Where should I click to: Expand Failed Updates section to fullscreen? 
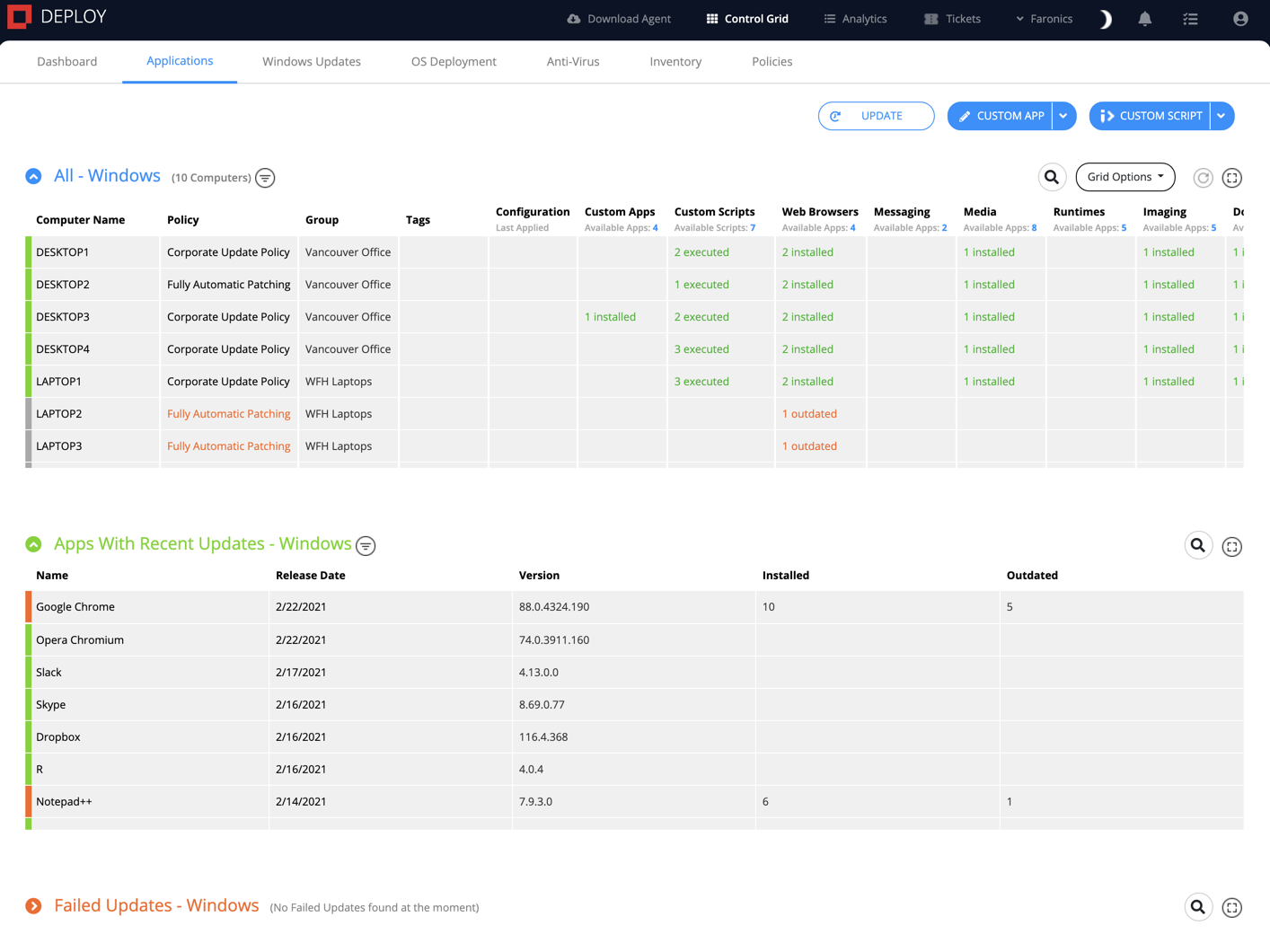click(1232, 908)
